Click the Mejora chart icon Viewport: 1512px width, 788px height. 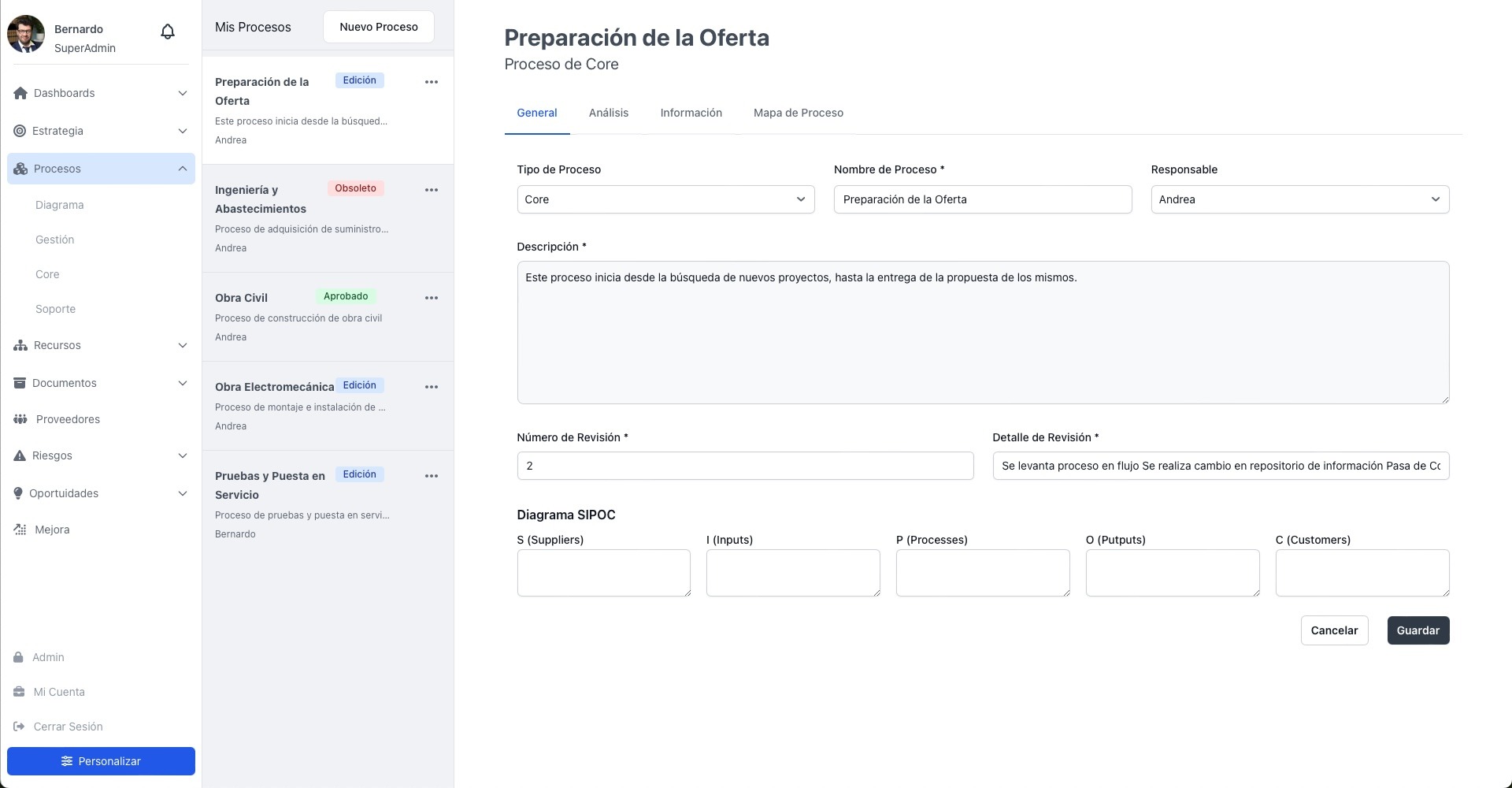coord(20,530)
